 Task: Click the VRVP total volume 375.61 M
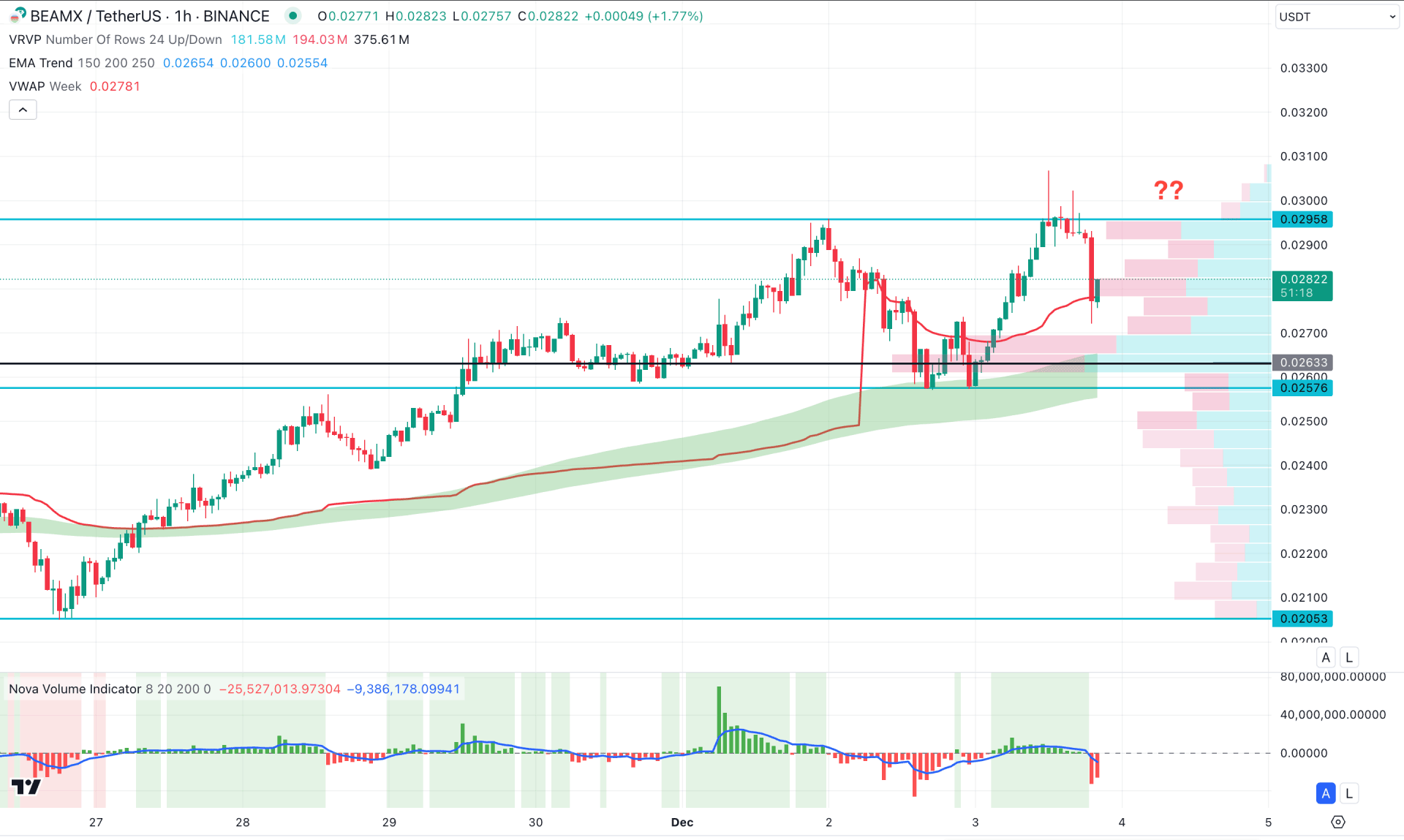(382, 39)
